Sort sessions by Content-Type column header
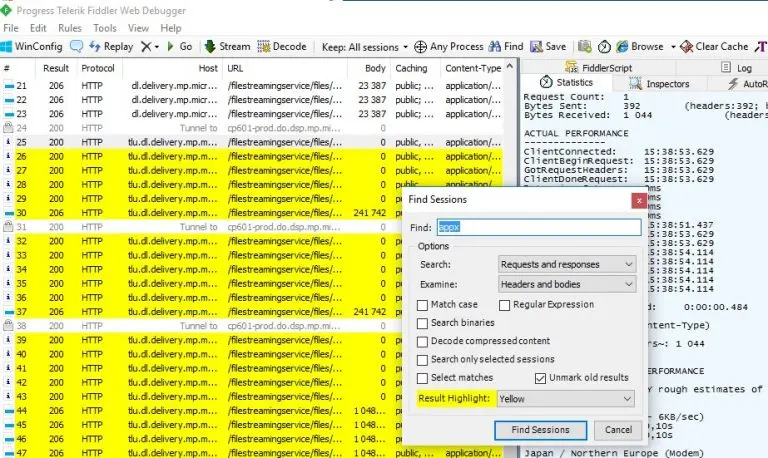Image resolution: width=768 pixels, height=458 pixels. click(472, 68)
